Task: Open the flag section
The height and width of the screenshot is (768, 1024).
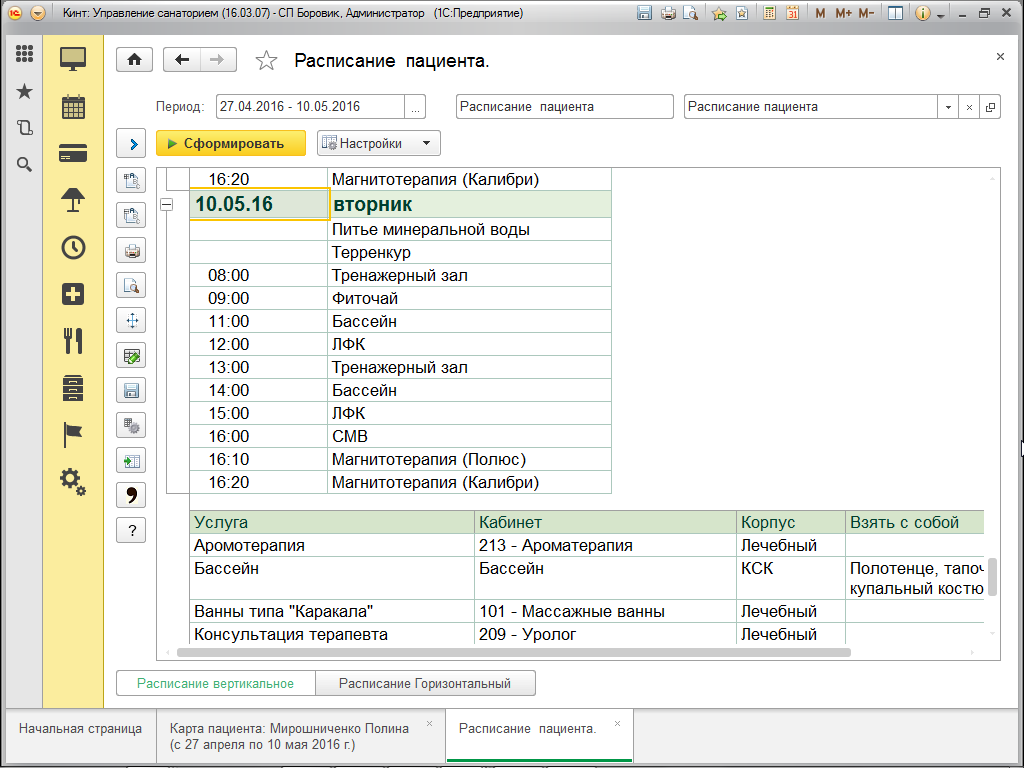Action: pos(73,435)
